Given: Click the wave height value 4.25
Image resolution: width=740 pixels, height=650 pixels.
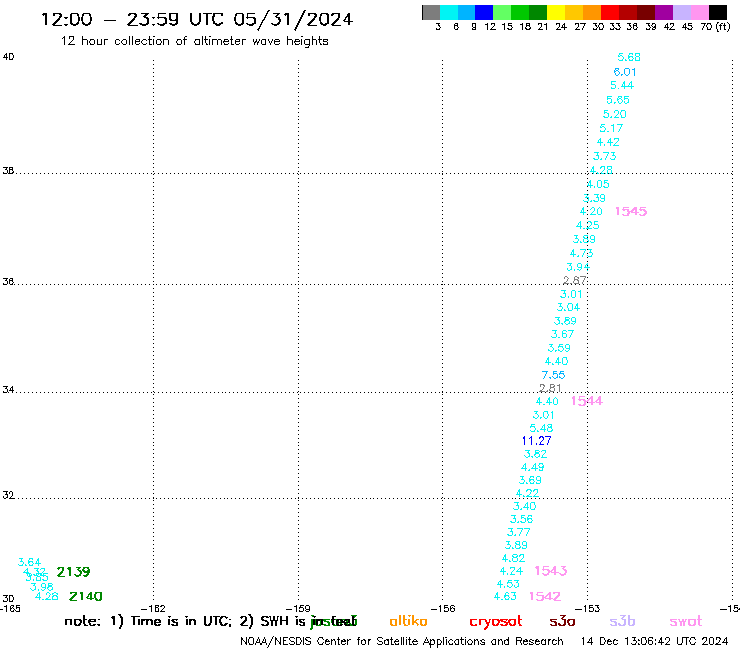Looking at the screenshot, I should pos(588,226).
